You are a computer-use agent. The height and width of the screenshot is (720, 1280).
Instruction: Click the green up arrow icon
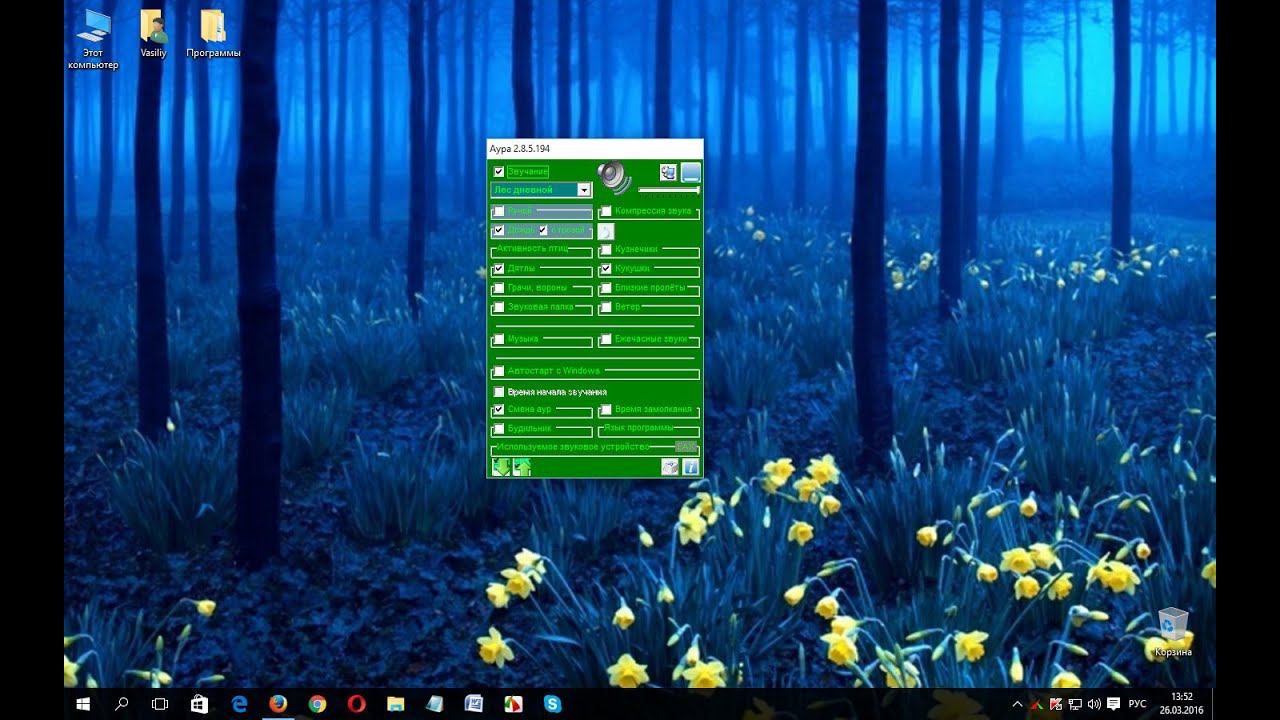[522, 467]
